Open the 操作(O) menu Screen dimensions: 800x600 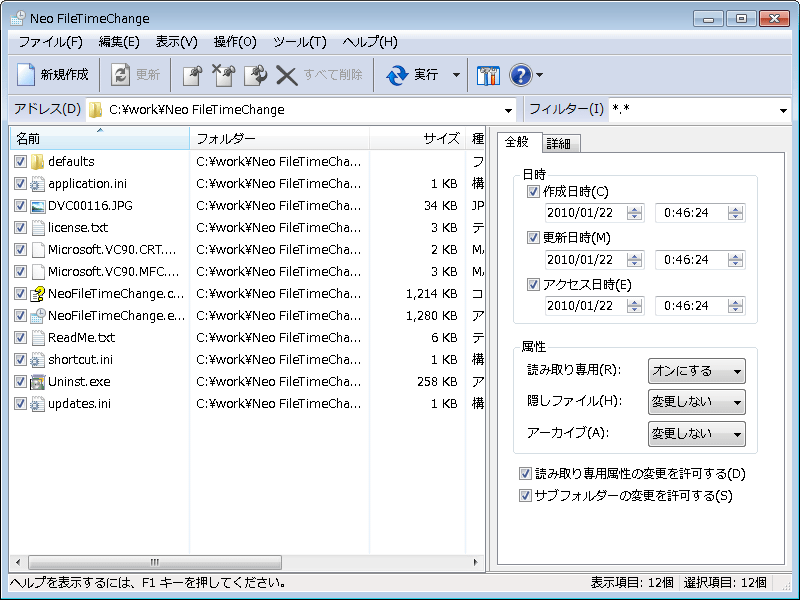pos(235,42)
